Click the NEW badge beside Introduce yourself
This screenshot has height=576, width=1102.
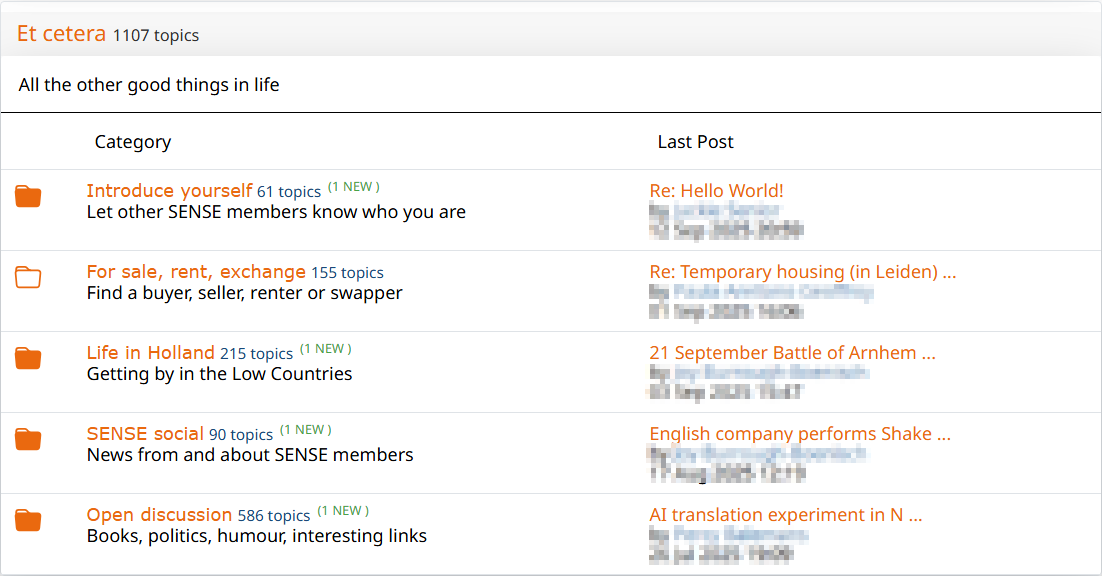point(354,187)
